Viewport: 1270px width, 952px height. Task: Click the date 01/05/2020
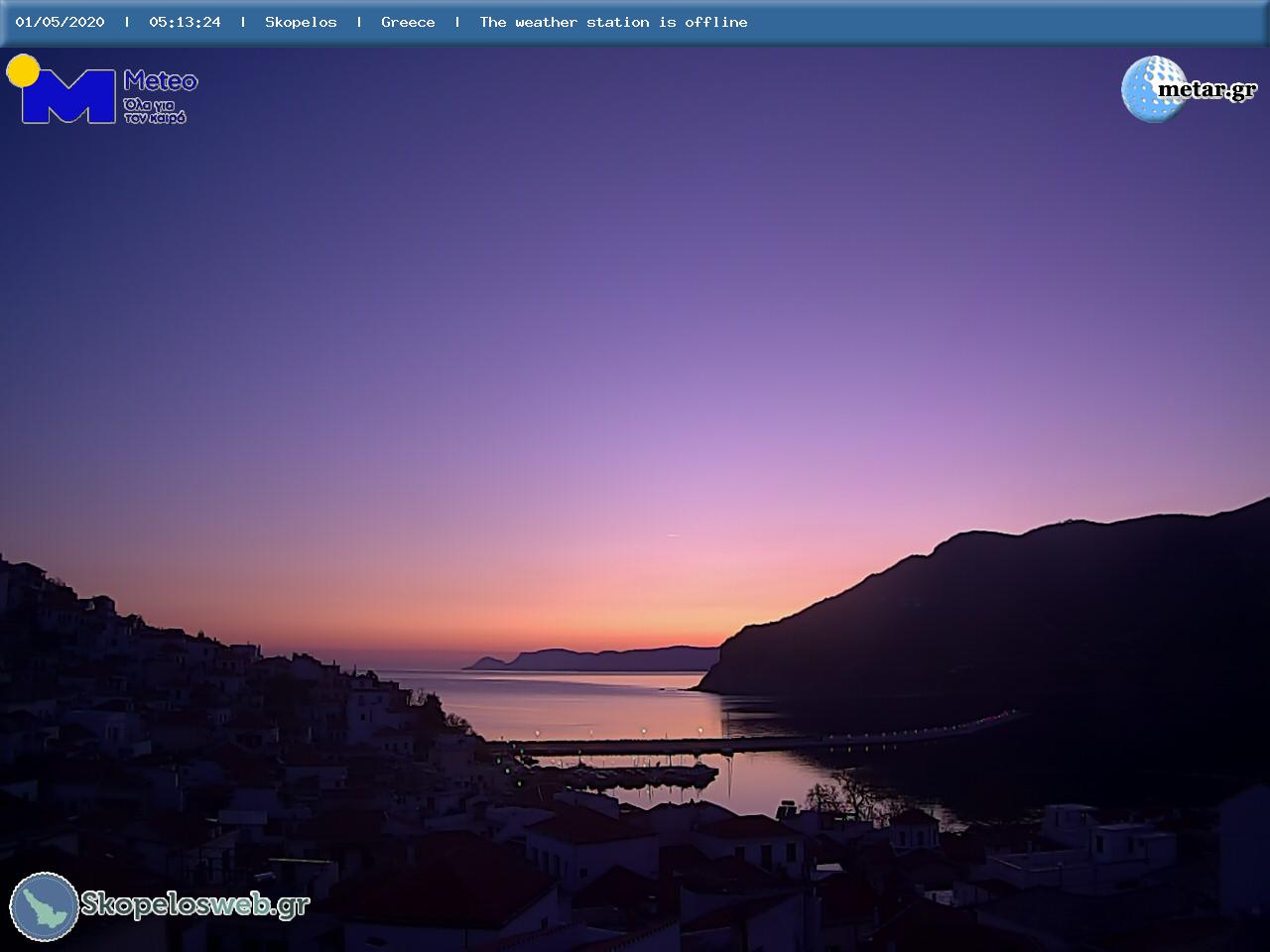pos(60,22)
